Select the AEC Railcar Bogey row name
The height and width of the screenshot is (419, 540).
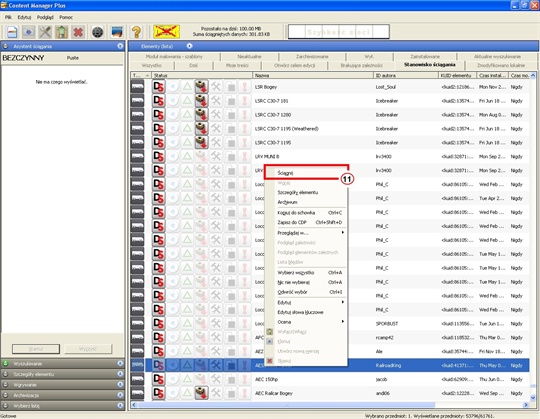click(x=274, y=393)
